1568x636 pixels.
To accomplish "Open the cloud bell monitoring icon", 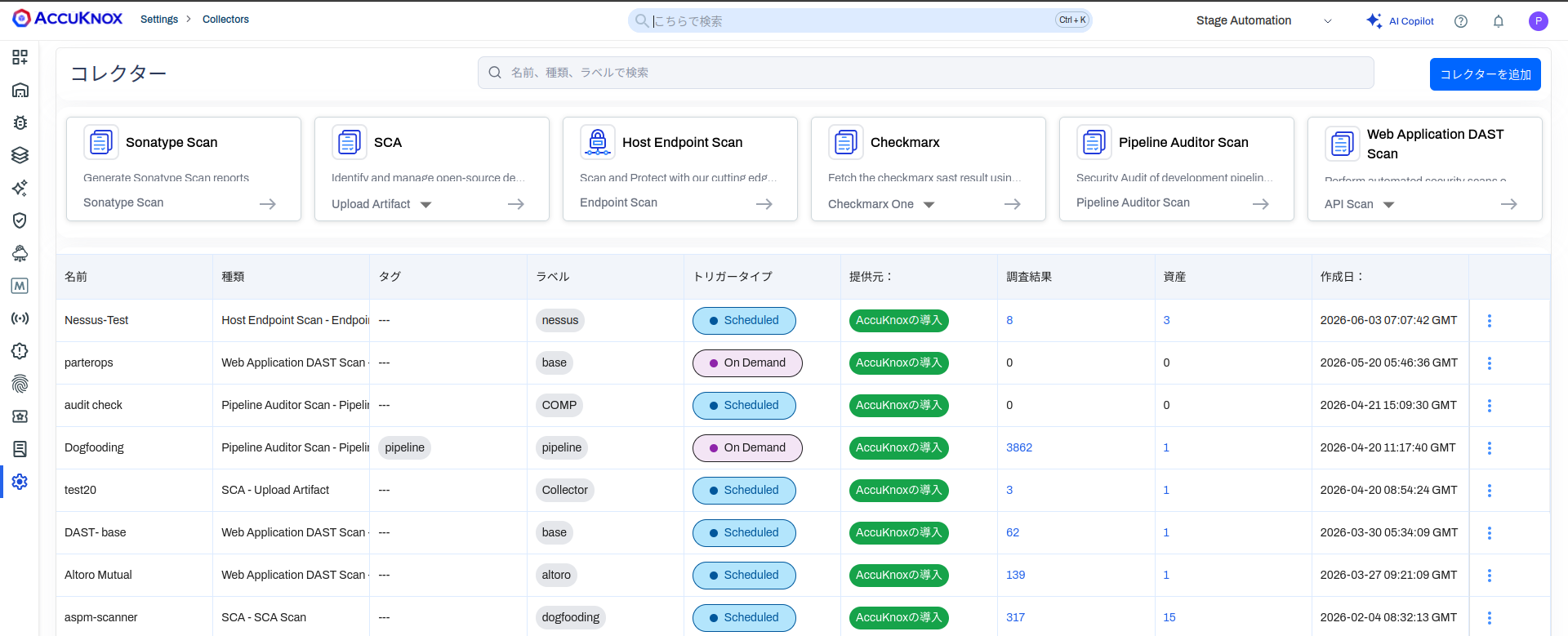I will [20, 253].
